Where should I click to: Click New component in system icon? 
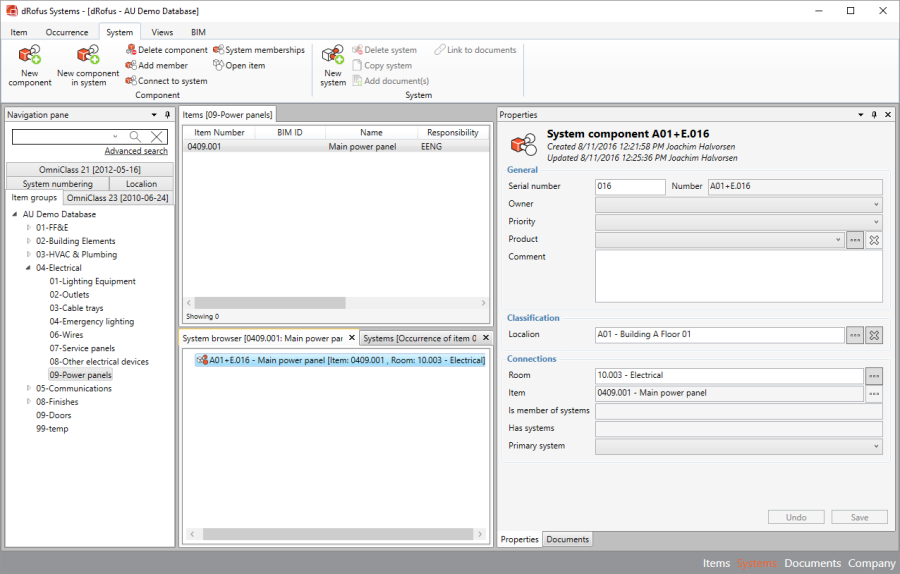tap(87, 56)
